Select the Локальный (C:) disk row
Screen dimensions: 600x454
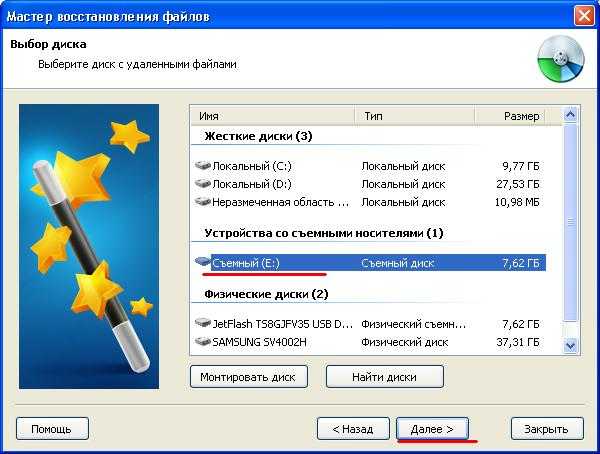(x=369, y=166)
